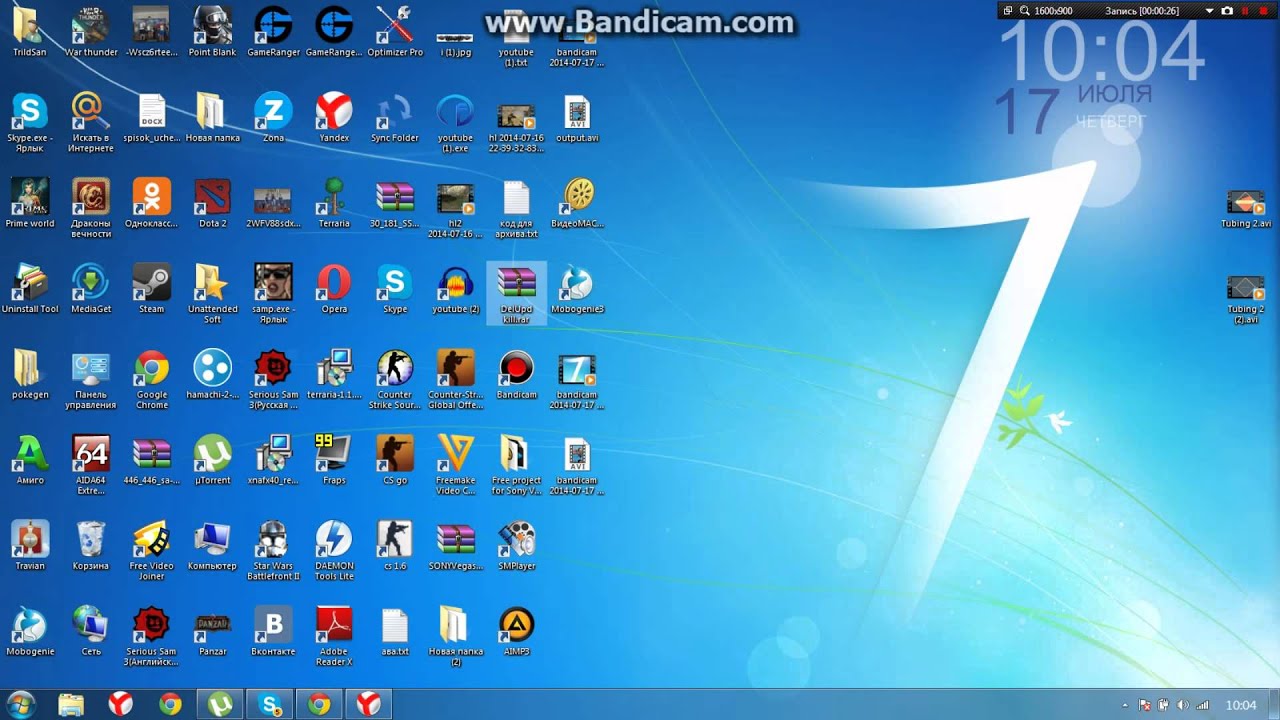
Task: Select the Tubing 2.avi video file
Action: point(1246,209)
